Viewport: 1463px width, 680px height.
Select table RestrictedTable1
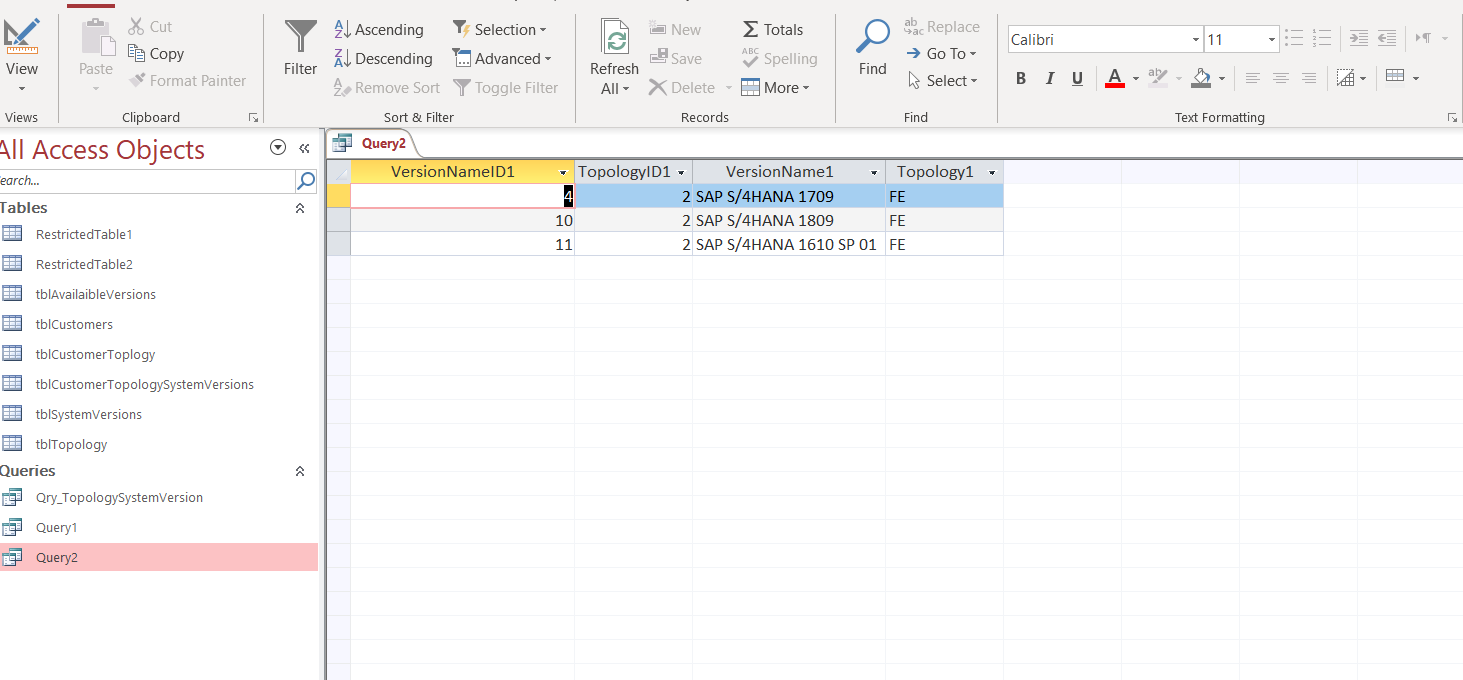[x=84, y=234]
